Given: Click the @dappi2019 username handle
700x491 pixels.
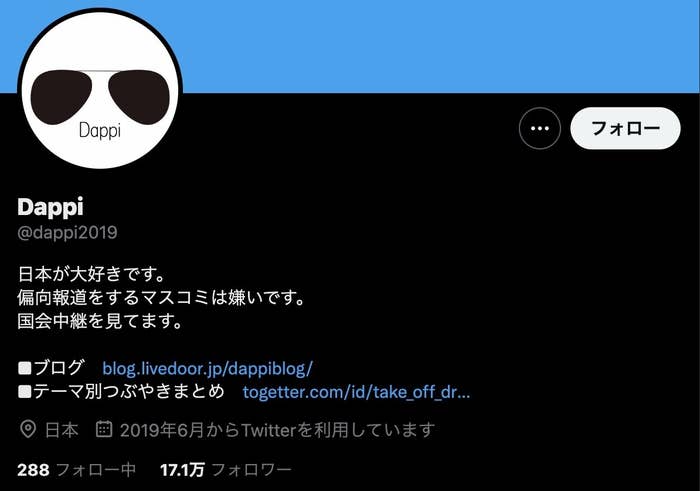Looking at the screenshot, I should coord(67,232).
